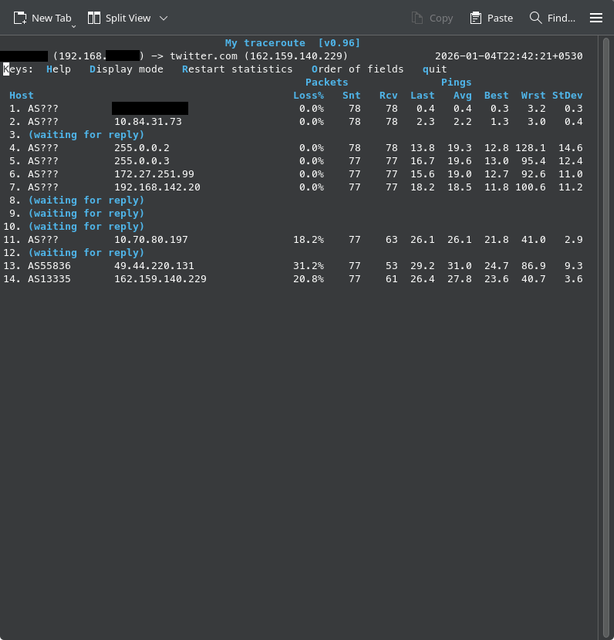Click the 128.1 worst ping value
The width and height of the screenshot is (614, 640).
[x=530, y=148]
